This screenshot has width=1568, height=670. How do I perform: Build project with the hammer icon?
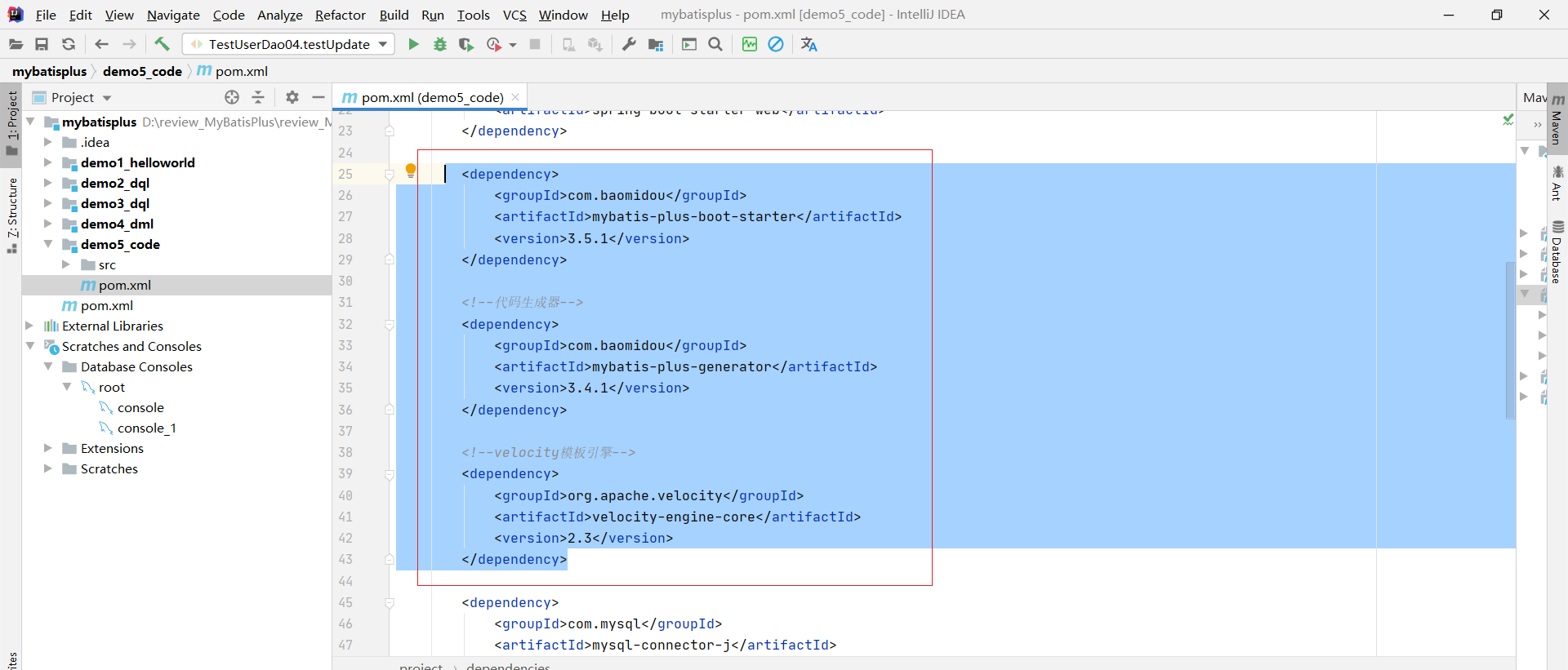(162, 44)
